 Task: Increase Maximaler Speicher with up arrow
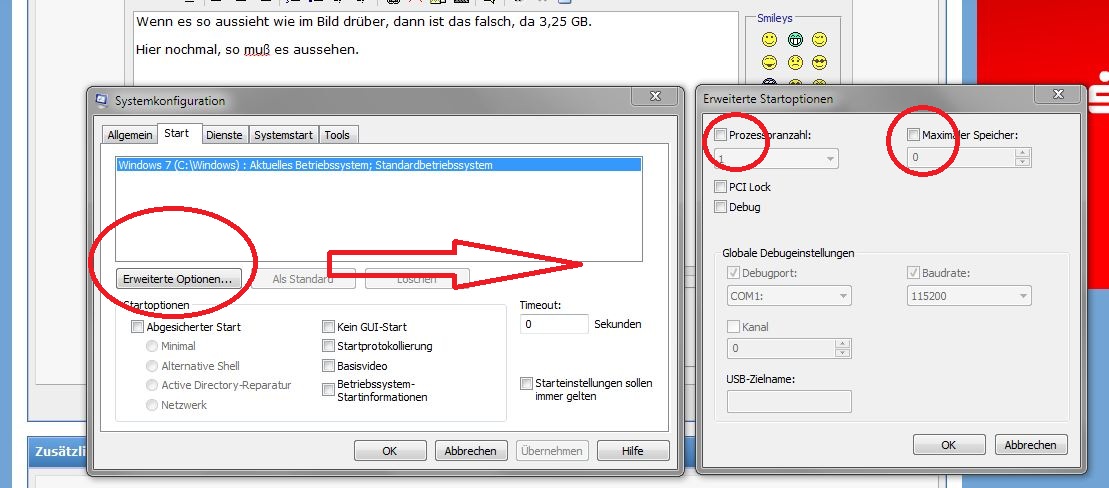pyautogui.click(x=1022, y=153)
